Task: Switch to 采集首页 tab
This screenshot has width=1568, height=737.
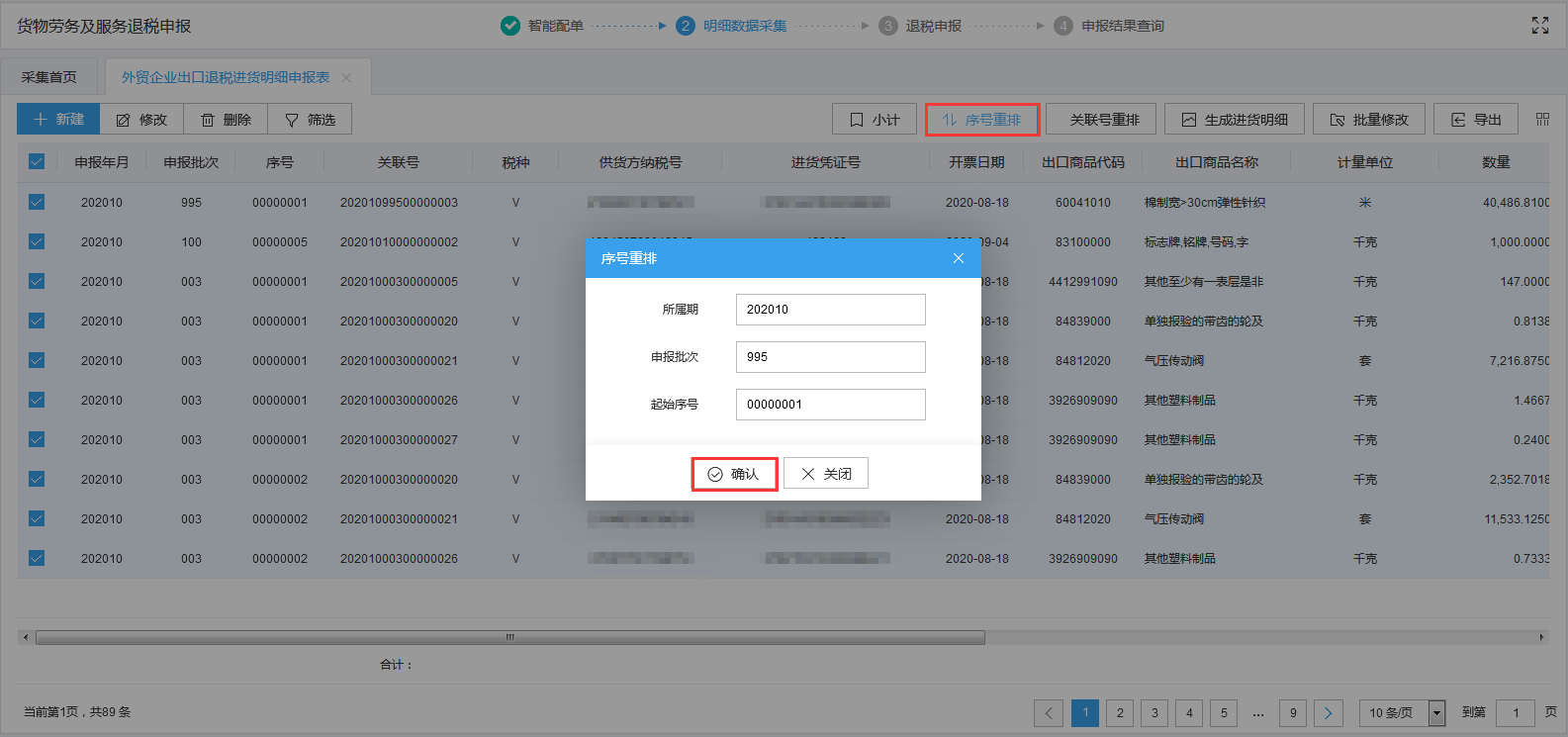Action: point(48,77)
